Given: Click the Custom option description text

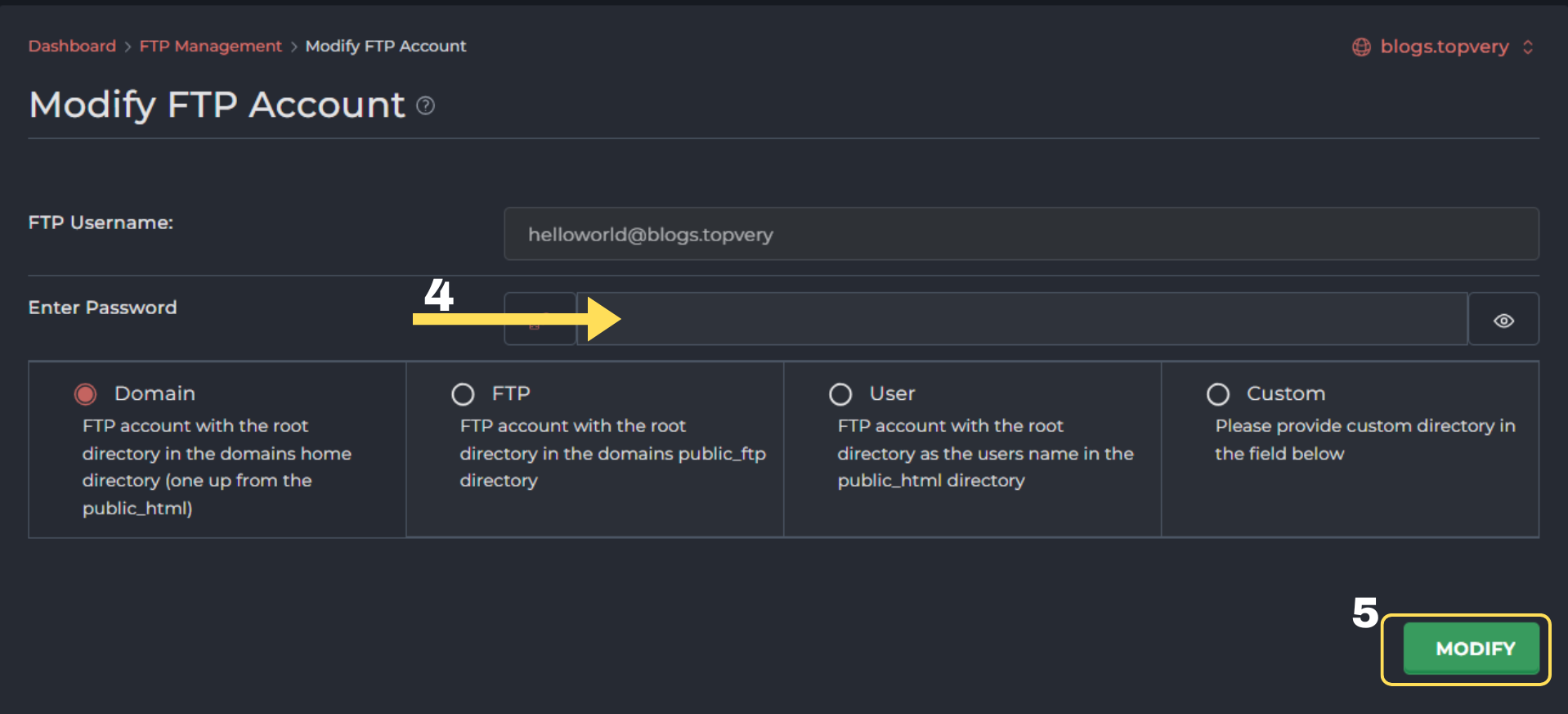Looking at the screenshot, I should pyautogui.click(x=1364, y=440).
